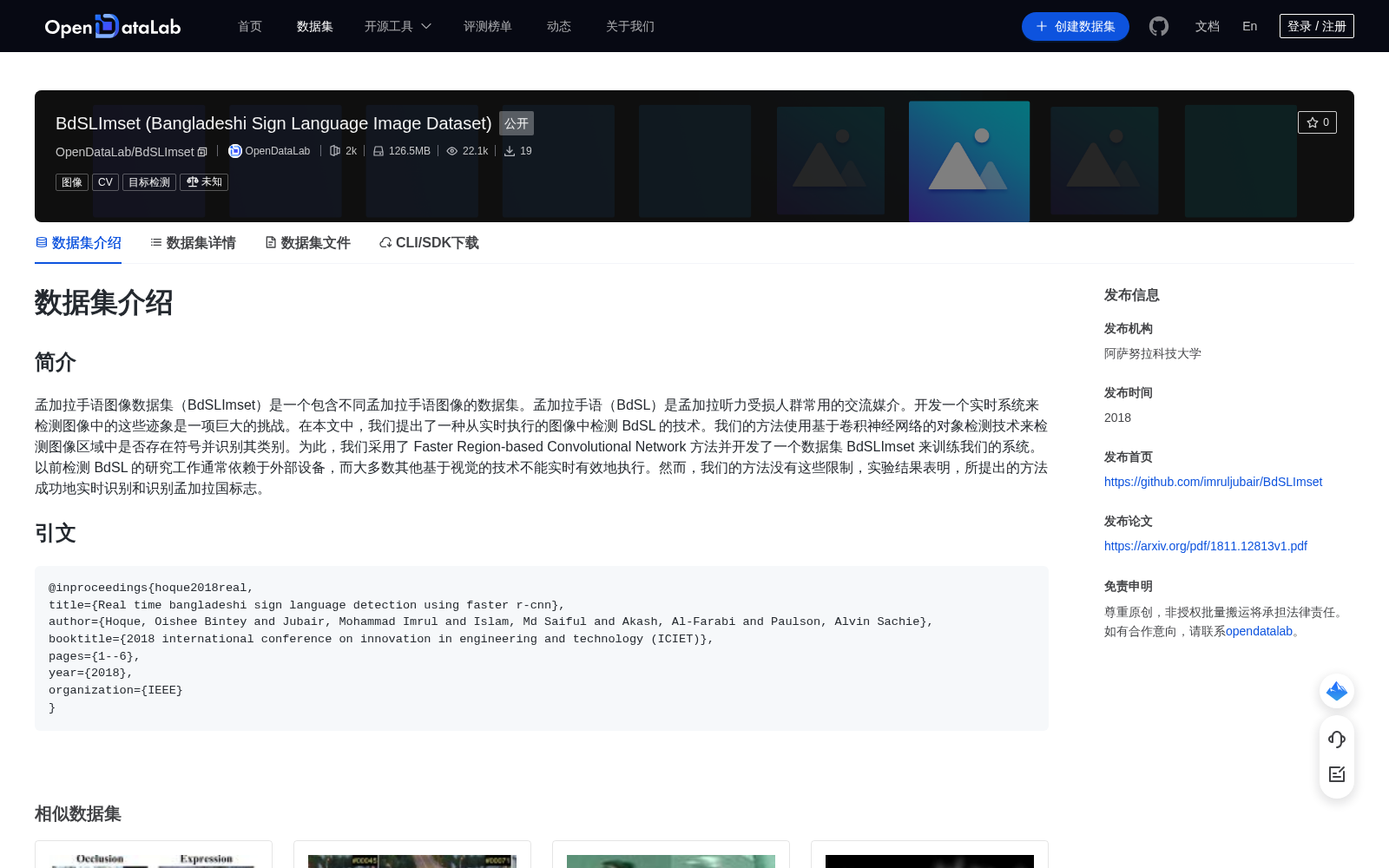Star the BdSLImset dataset
Image resolution: width=1389 pixels, height=868 pixels.
pos(1317,122)
